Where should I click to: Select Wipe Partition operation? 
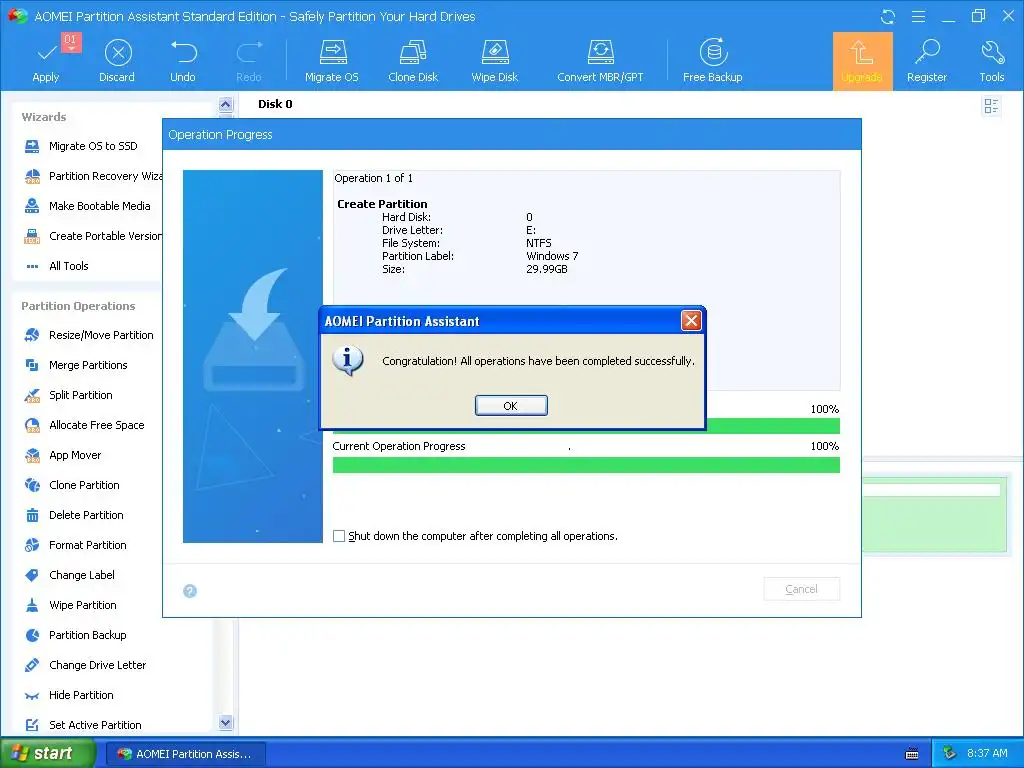(70, 605)
